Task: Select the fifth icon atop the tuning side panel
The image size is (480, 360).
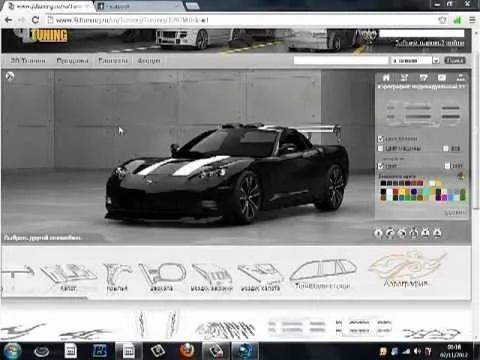Action: (460, 78)
